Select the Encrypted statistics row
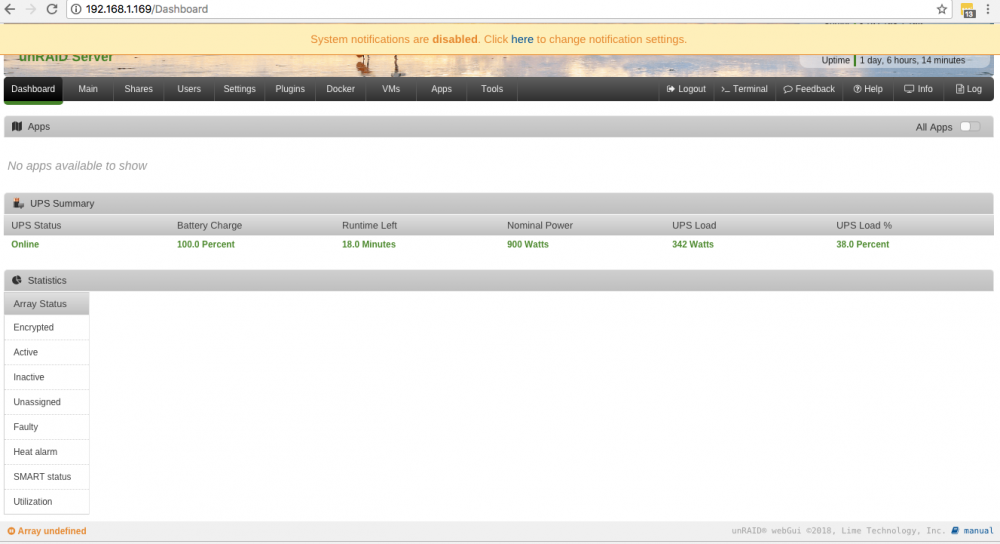The width and height of the screenshot is (1000, 544). [x=47, y=327]
